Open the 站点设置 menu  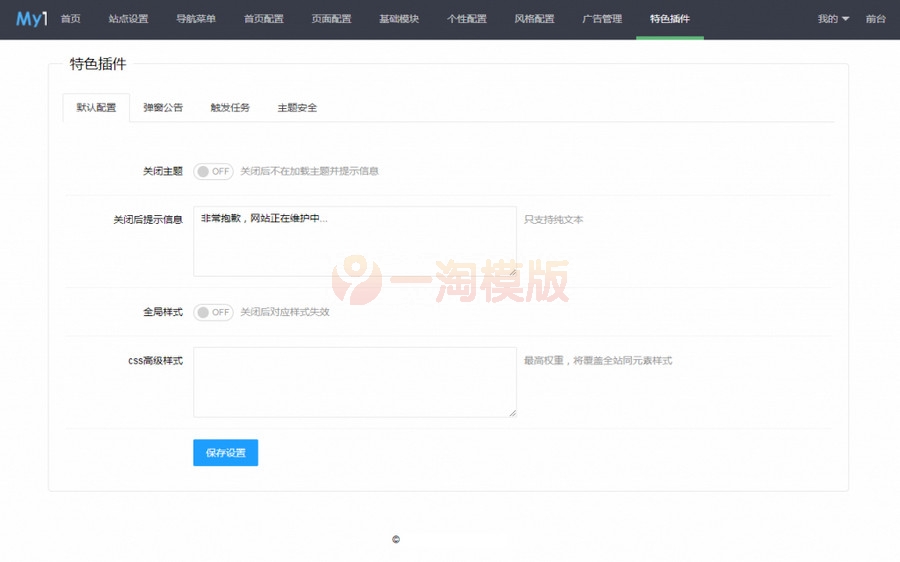point(129,19)
